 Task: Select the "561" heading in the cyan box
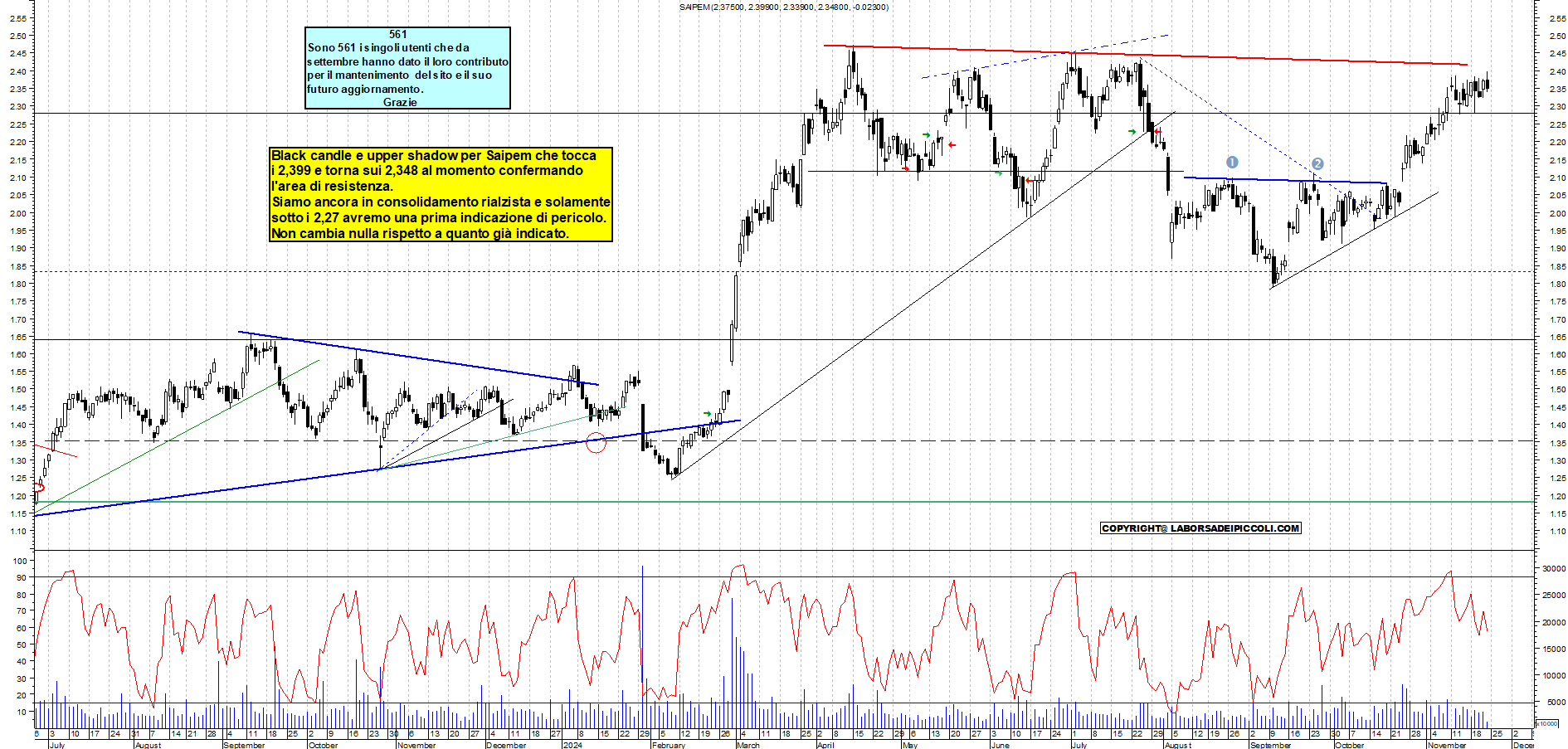398,34
